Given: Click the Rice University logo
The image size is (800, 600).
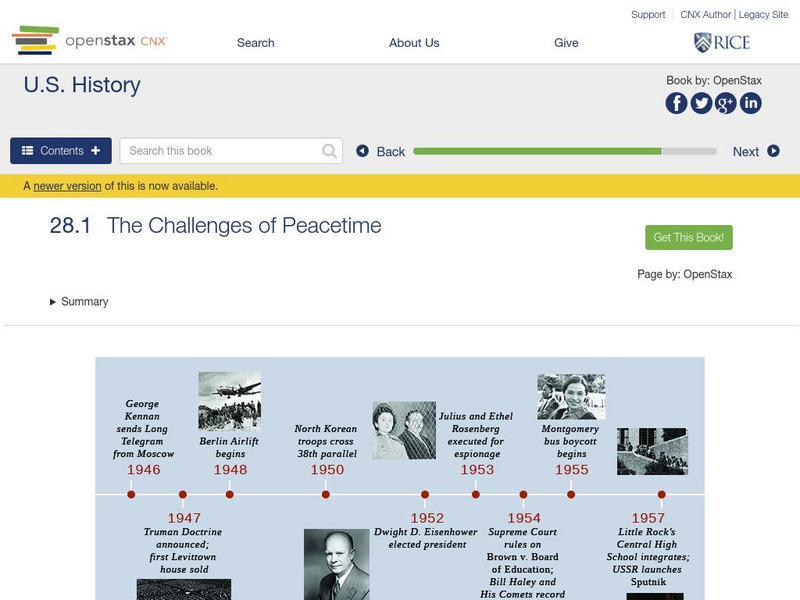Looking at the screenshot, I should coord(721,42).
